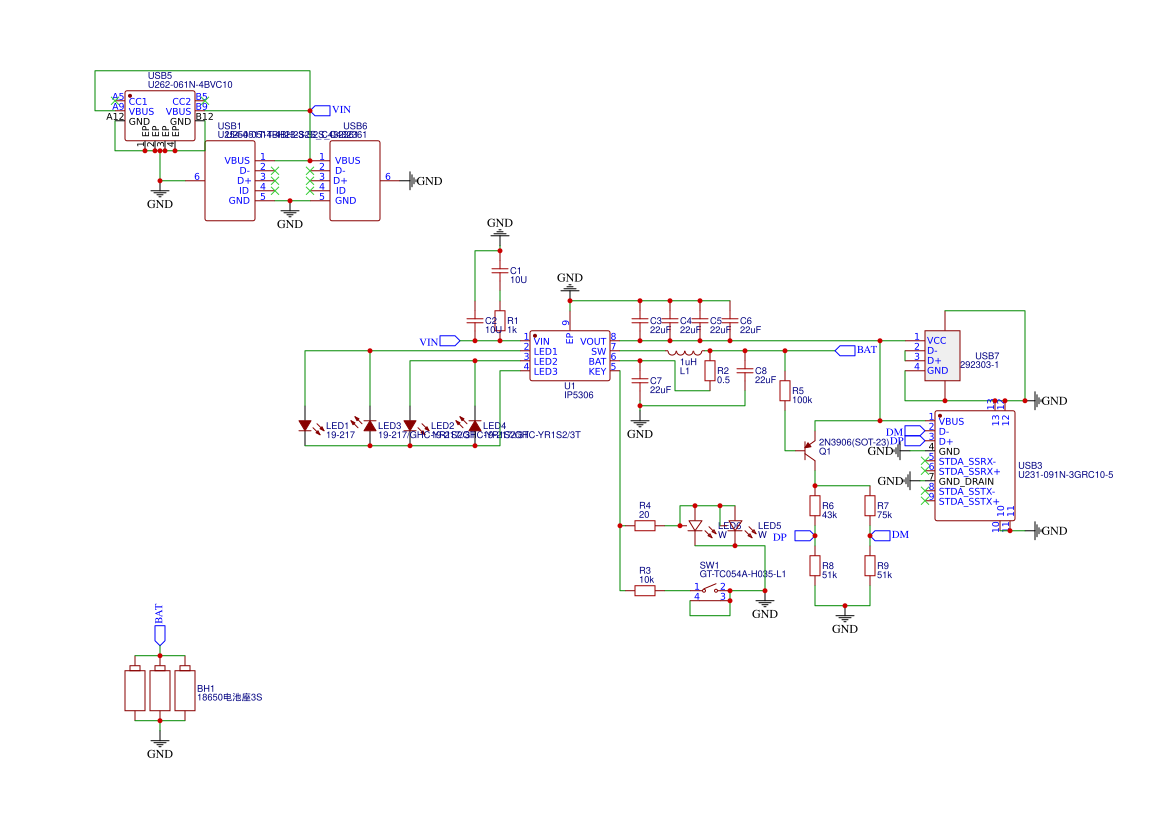The image size is (1169, 827).
Task: Click the GND symbol below battery holder
Action: click(159, 745)
